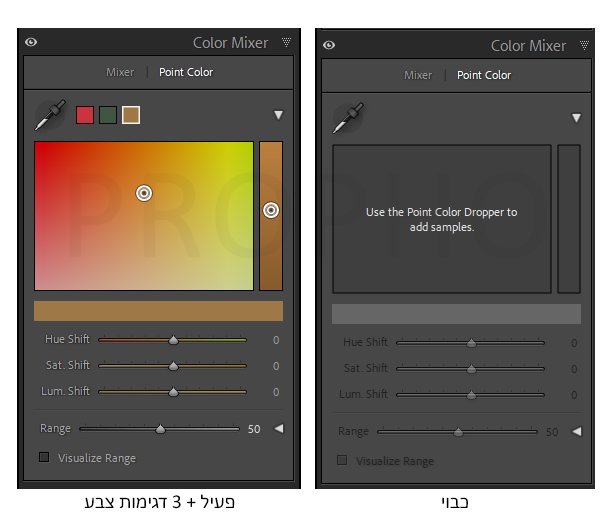Viewport: 616px width, 517px height.
Task: Select the tan brown color sample swatch
Action: pos(131,115)
